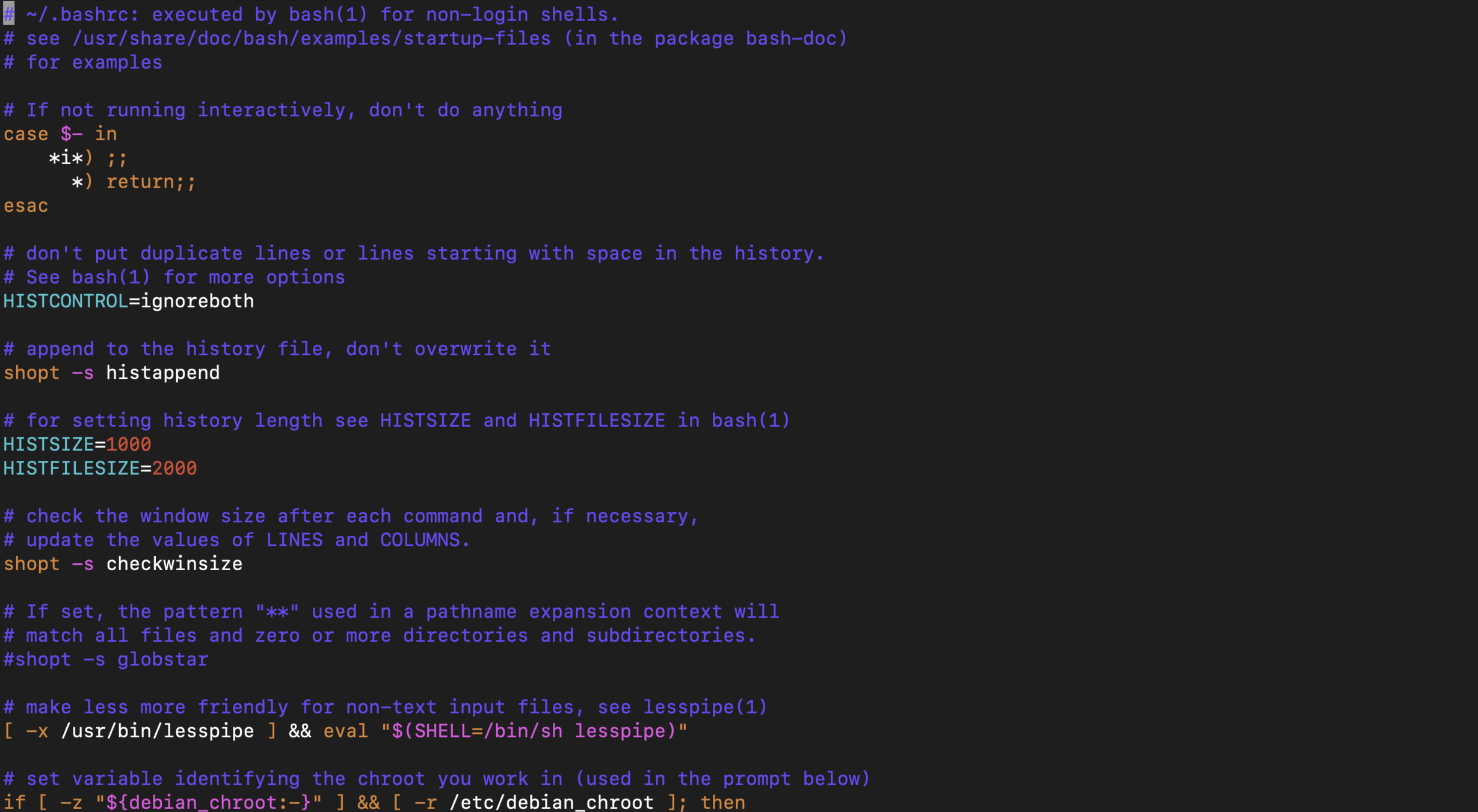Click the eval keyword
This screenshot has height=812, width=1478.
tap(345, 731)
